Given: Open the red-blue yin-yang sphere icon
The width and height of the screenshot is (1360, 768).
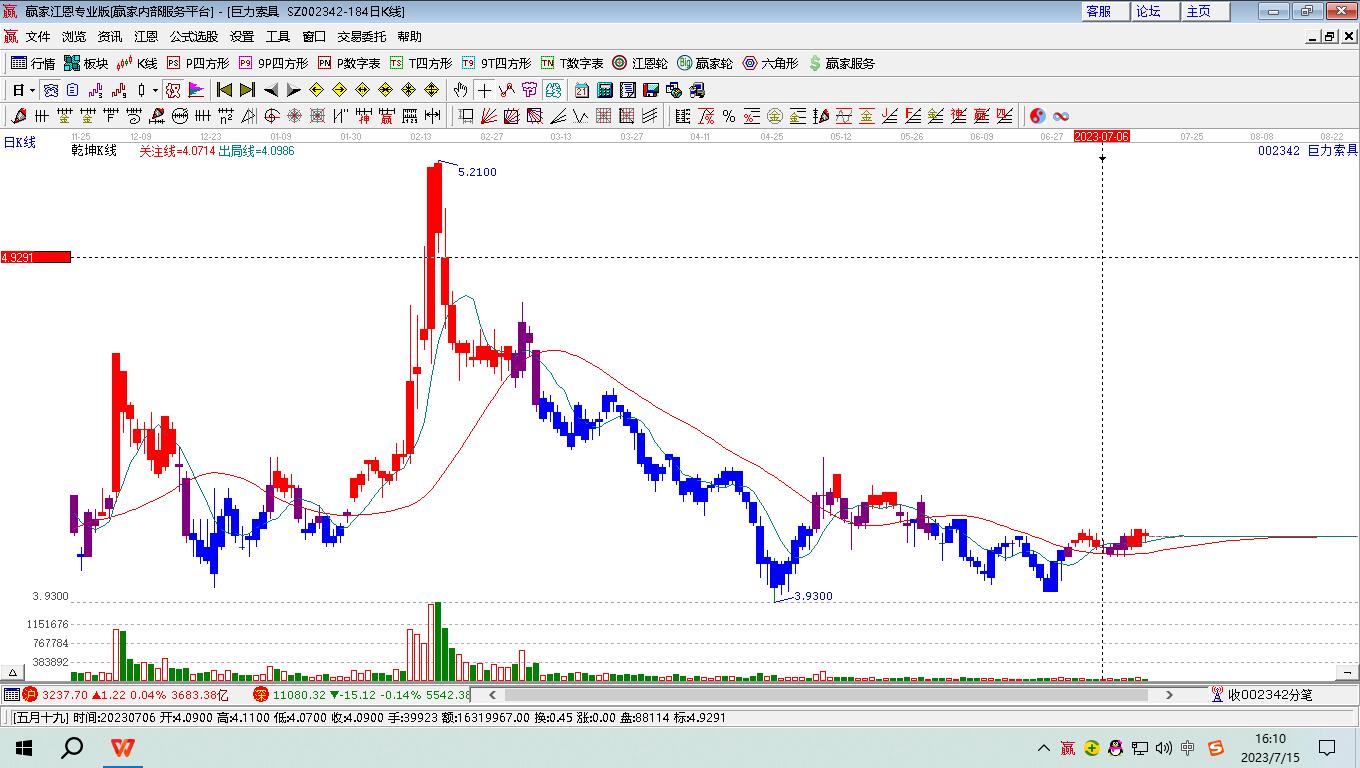Looking at the screenshot, I should [1037, 116].
